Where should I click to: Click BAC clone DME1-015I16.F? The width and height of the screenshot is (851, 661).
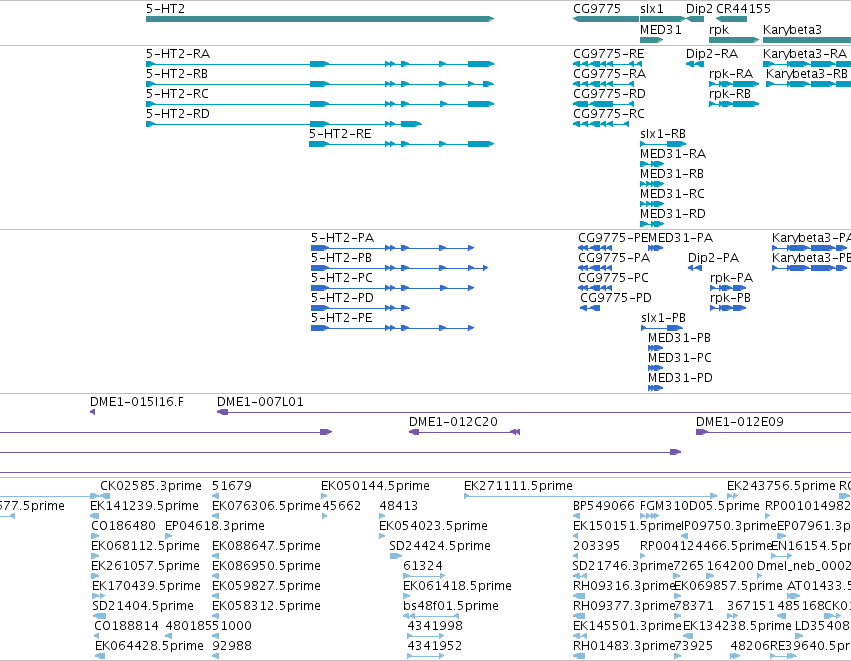(x=92, y=412)
